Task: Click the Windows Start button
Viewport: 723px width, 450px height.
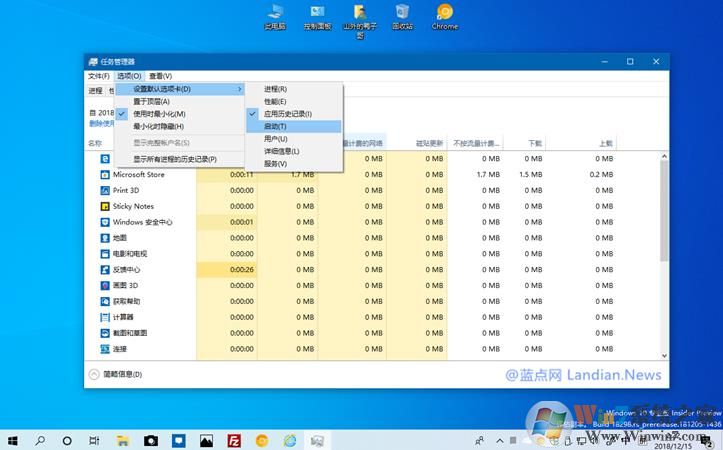Action: click(x=14, y=440)
